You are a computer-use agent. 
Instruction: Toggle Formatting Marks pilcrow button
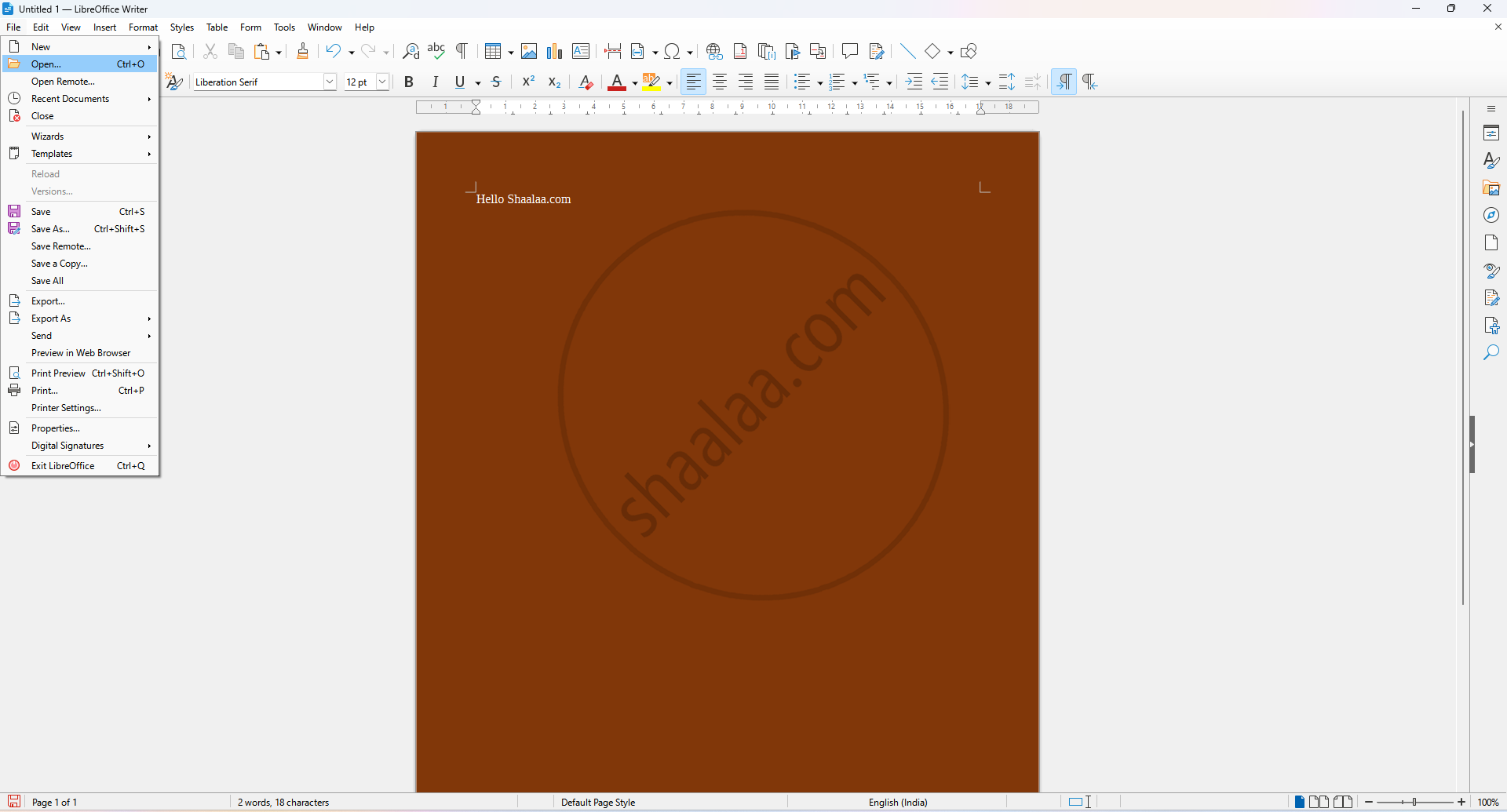point(462,52)
